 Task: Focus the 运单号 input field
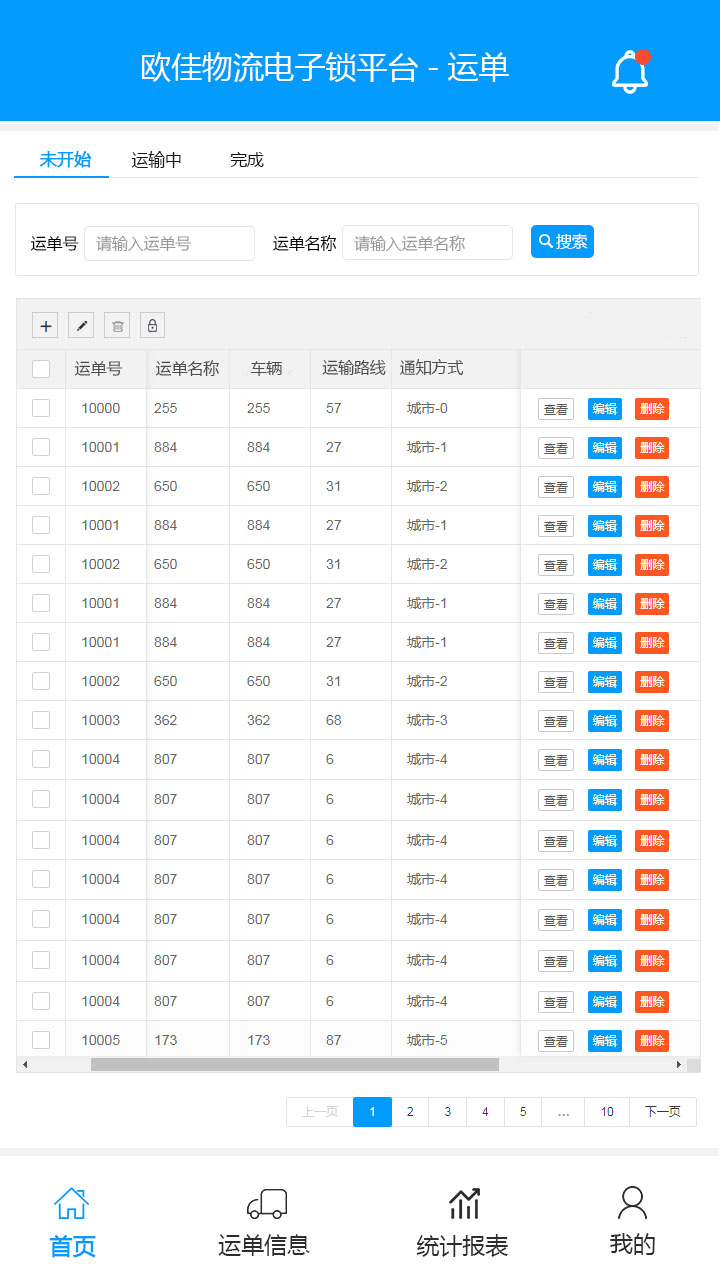coord(169,243)
